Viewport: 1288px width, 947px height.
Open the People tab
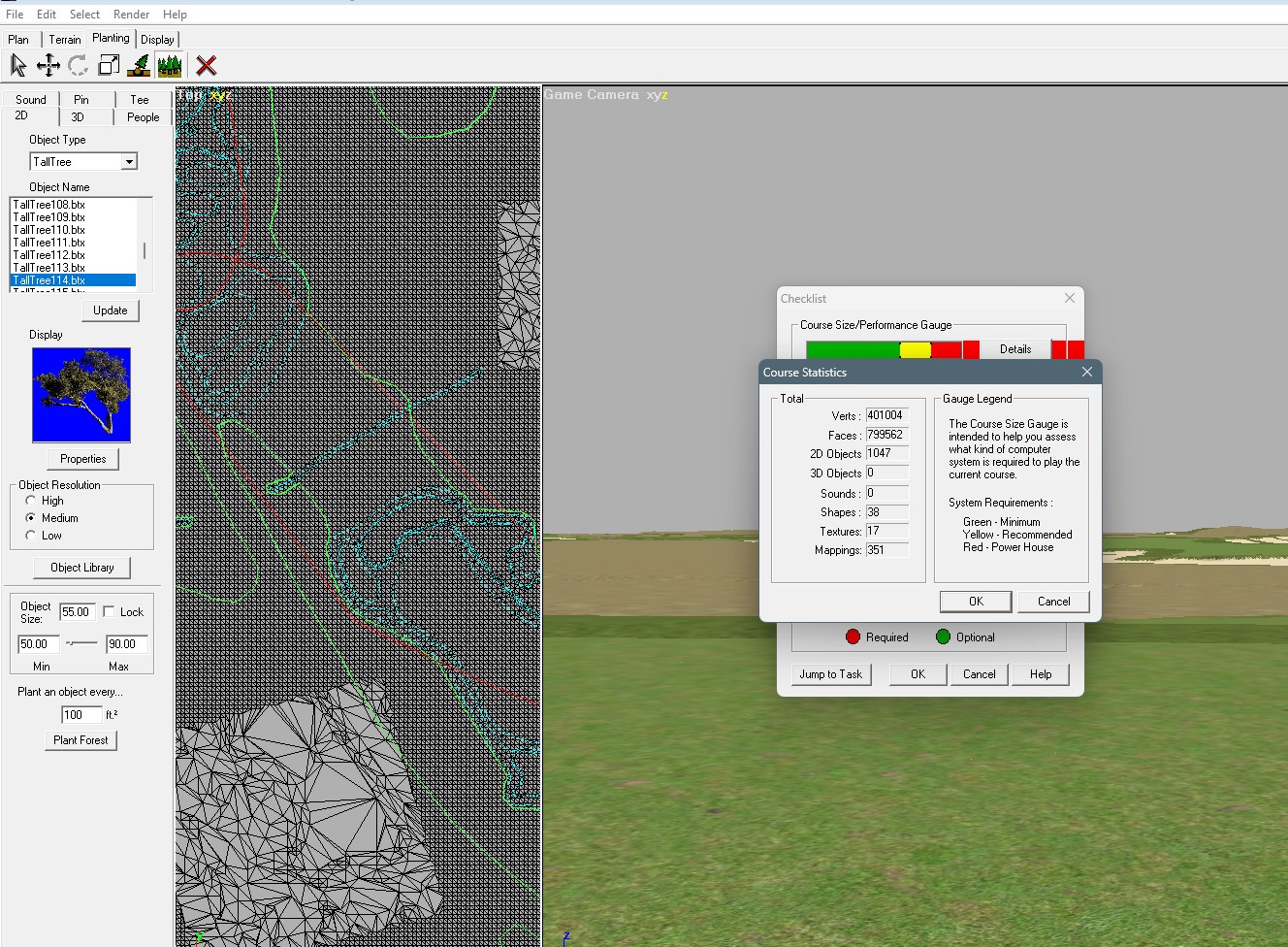click(x=142, y=116)
